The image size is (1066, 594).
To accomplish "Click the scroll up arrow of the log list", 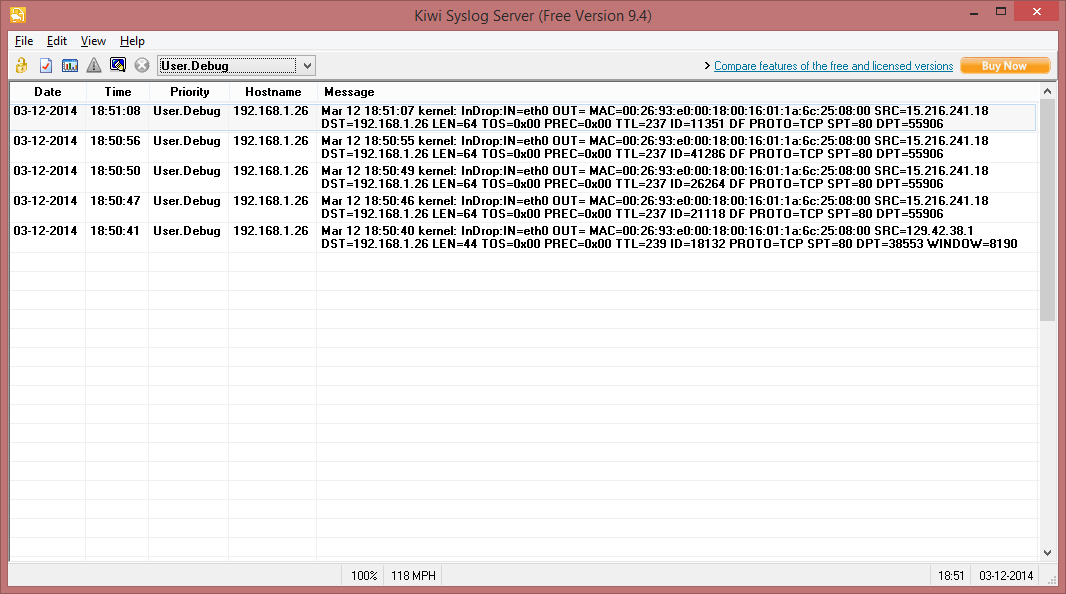I will point(1047,91).
